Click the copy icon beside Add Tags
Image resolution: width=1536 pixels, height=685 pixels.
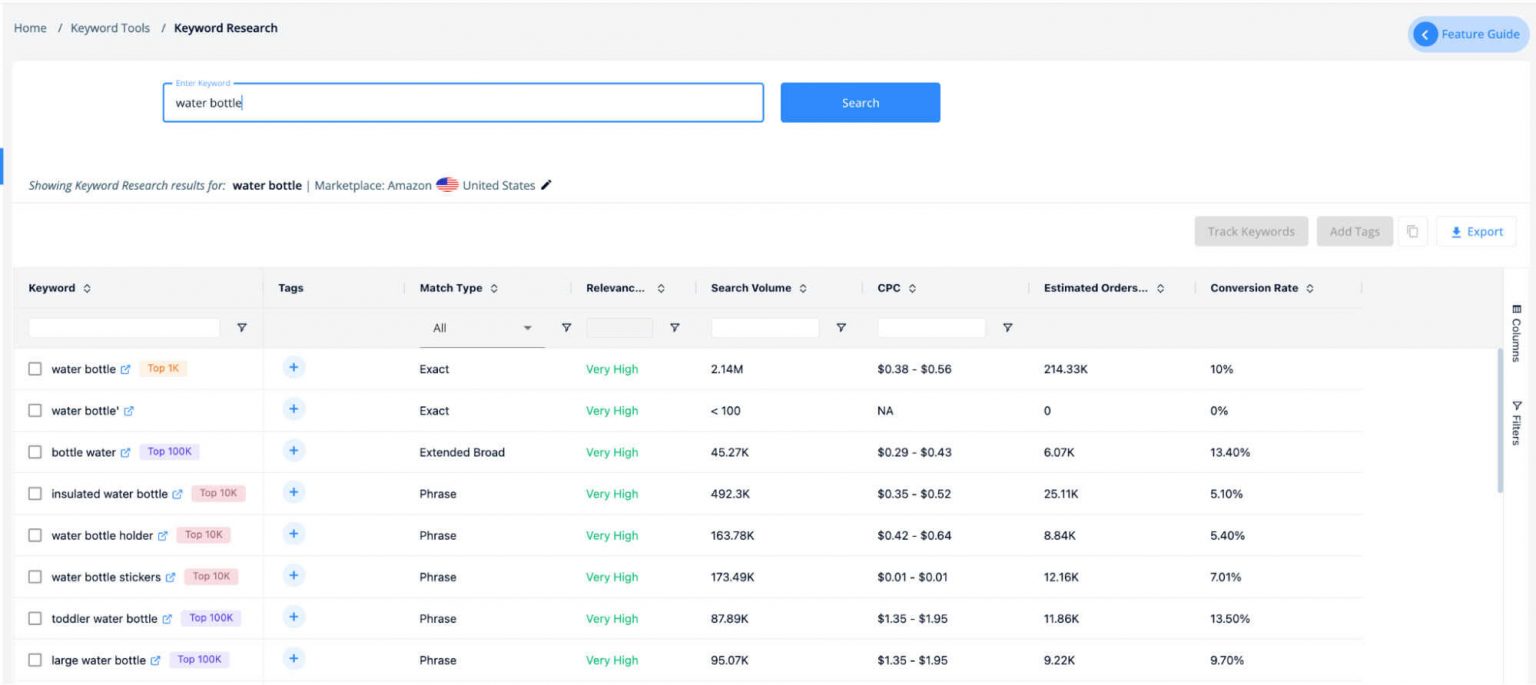[x=1412, y=231]
